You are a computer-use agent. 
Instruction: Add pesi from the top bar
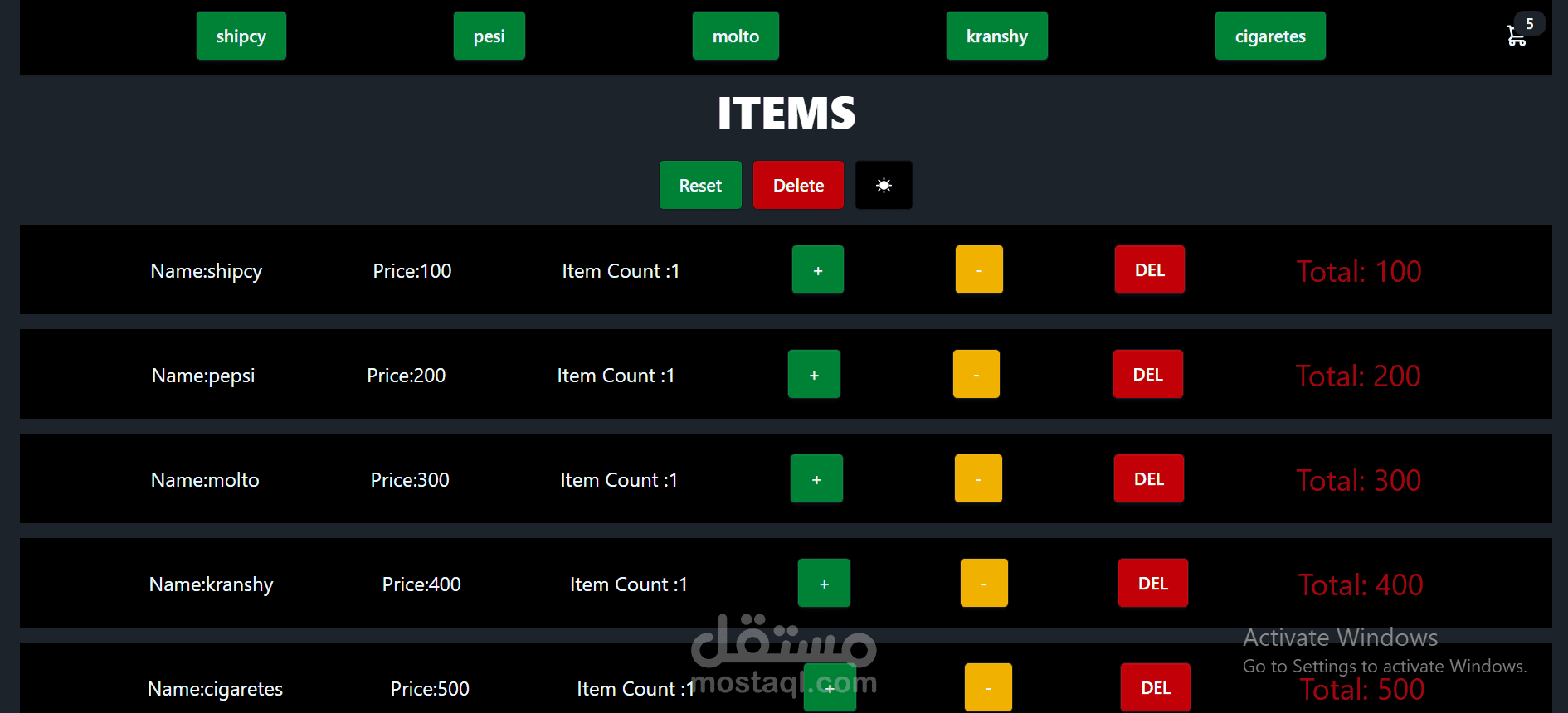(x=489, y=36)
